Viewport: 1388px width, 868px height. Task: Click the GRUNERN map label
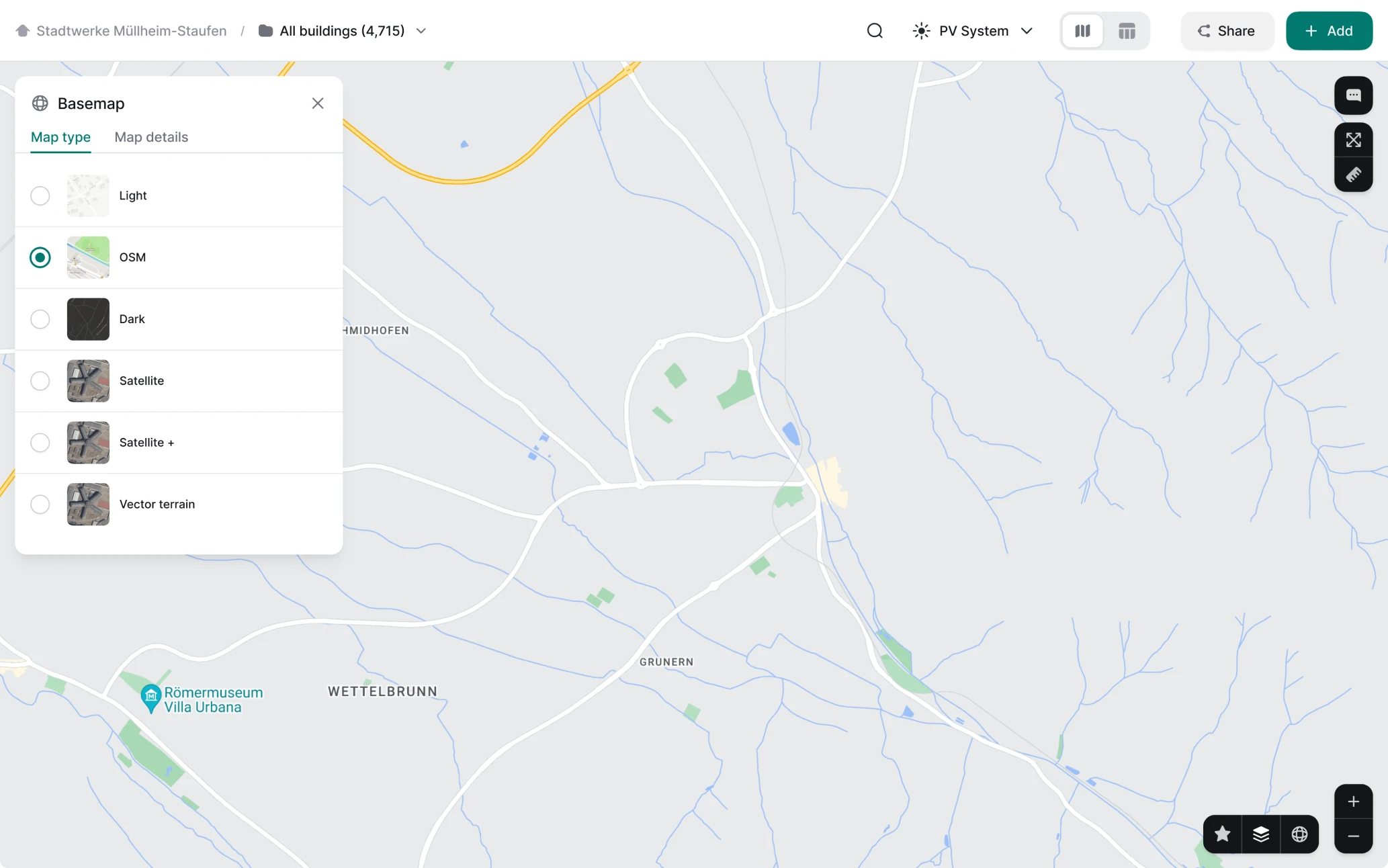(x=666, y=662)
